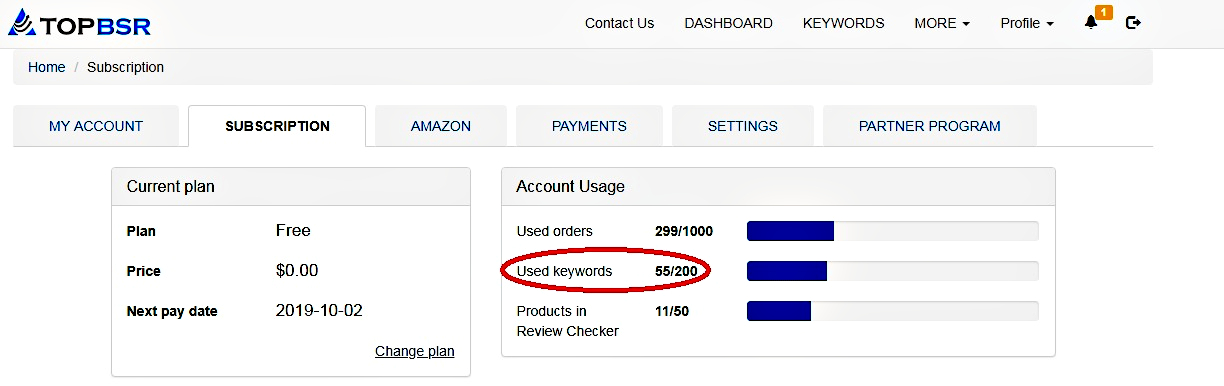Go to DASHBOARD in the navbar
Viewport: 1224px width, 386px height.
coord(728,23)
